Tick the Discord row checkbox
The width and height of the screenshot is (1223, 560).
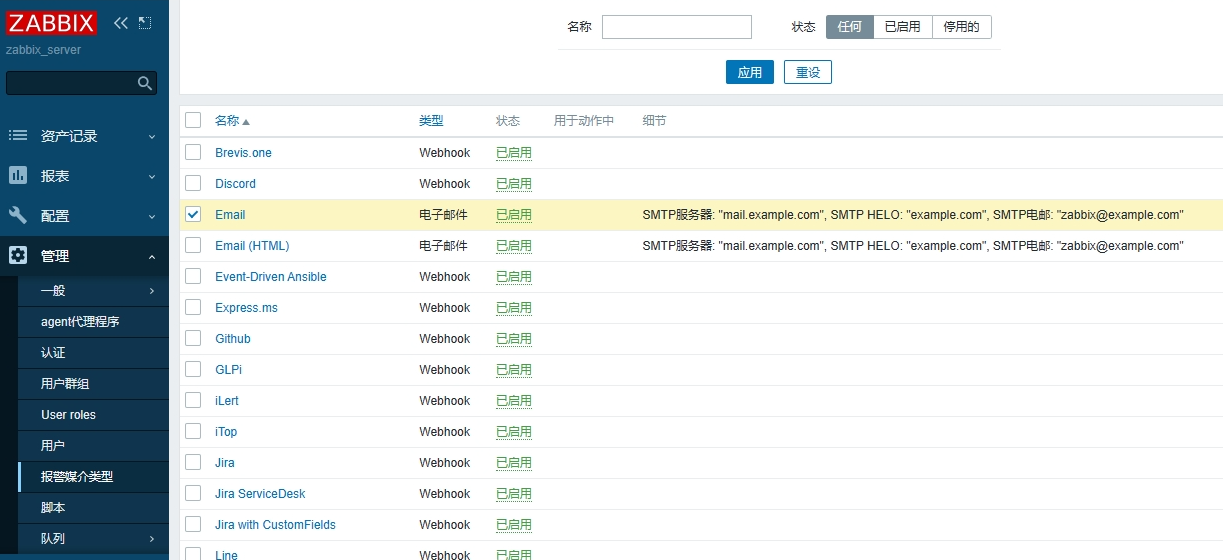pyautogui.click(x=193, y=183)
